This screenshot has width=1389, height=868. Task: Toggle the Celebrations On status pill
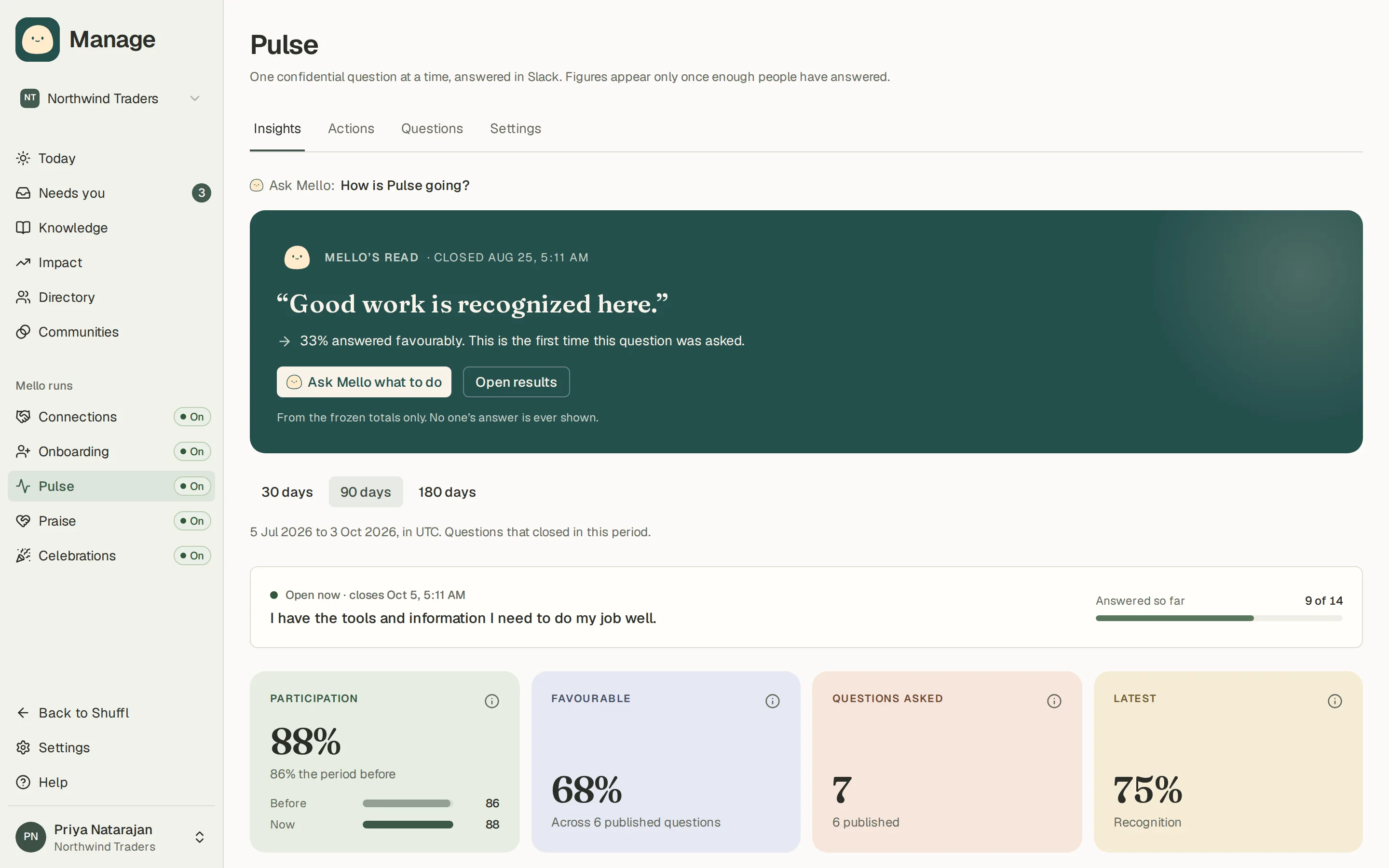[x=192, y=556]
